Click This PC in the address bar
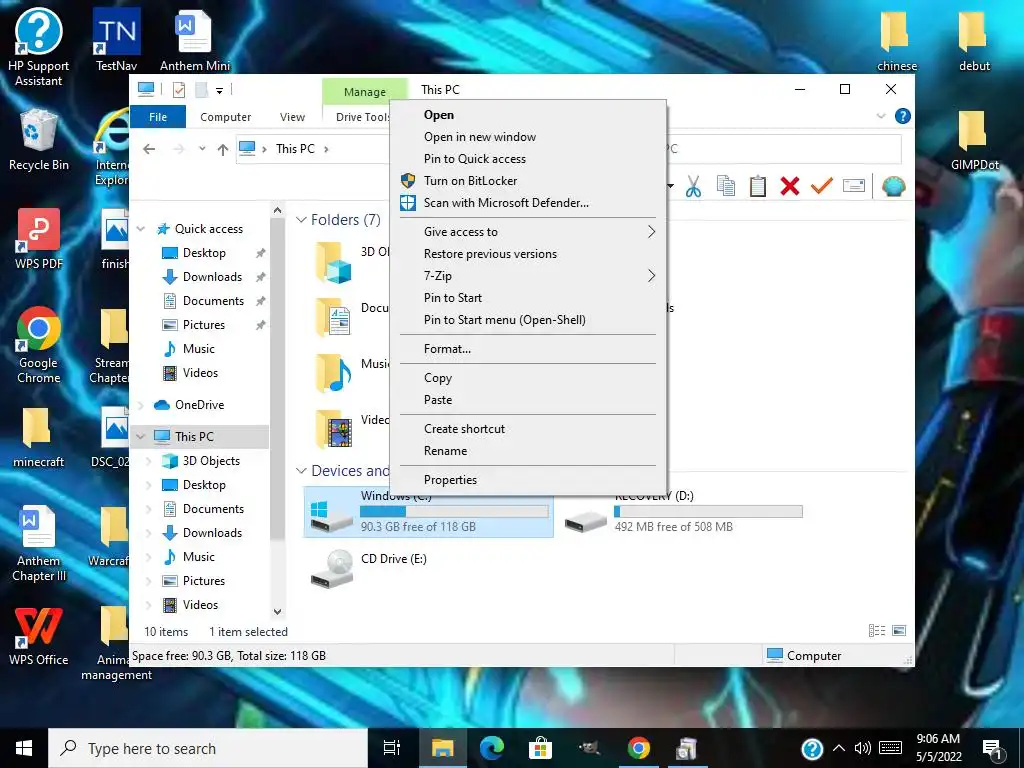1024x768 pixels. pyautogui.click(x=295, y=149)
